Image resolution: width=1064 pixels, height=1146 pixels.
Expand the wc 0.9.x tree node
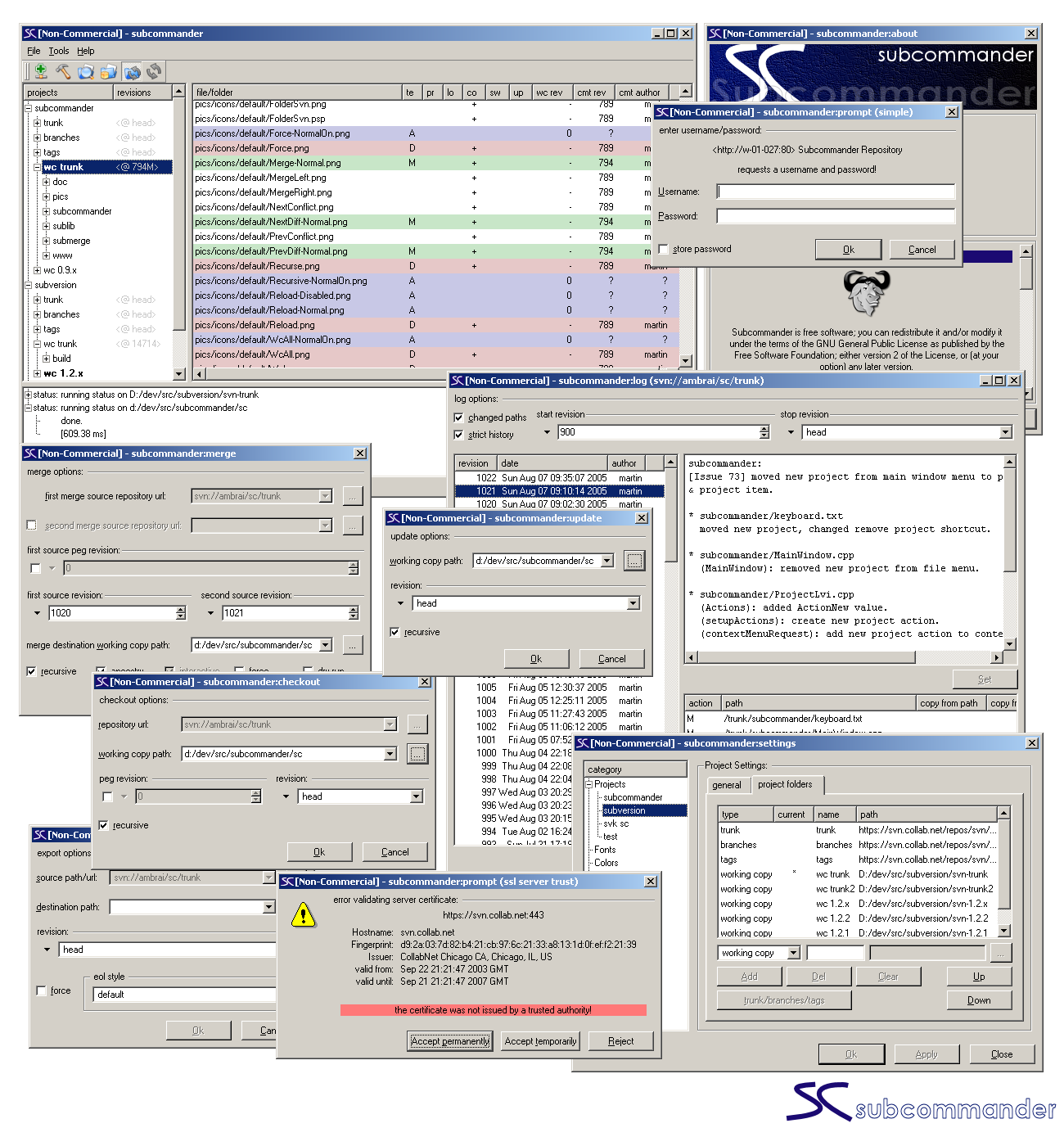click(37, 270)
